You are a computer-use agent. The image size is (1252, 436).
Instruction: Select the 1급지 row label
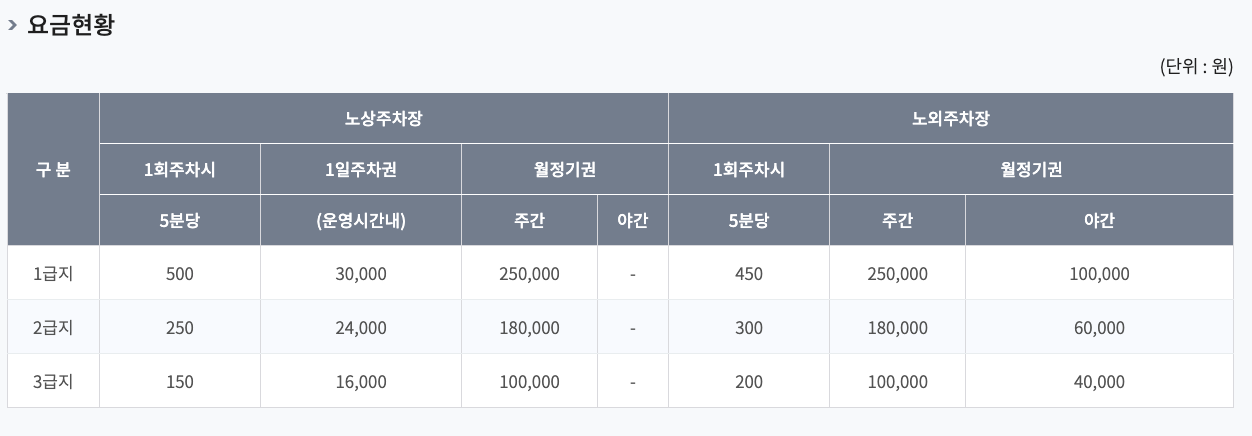pos(53,273)
